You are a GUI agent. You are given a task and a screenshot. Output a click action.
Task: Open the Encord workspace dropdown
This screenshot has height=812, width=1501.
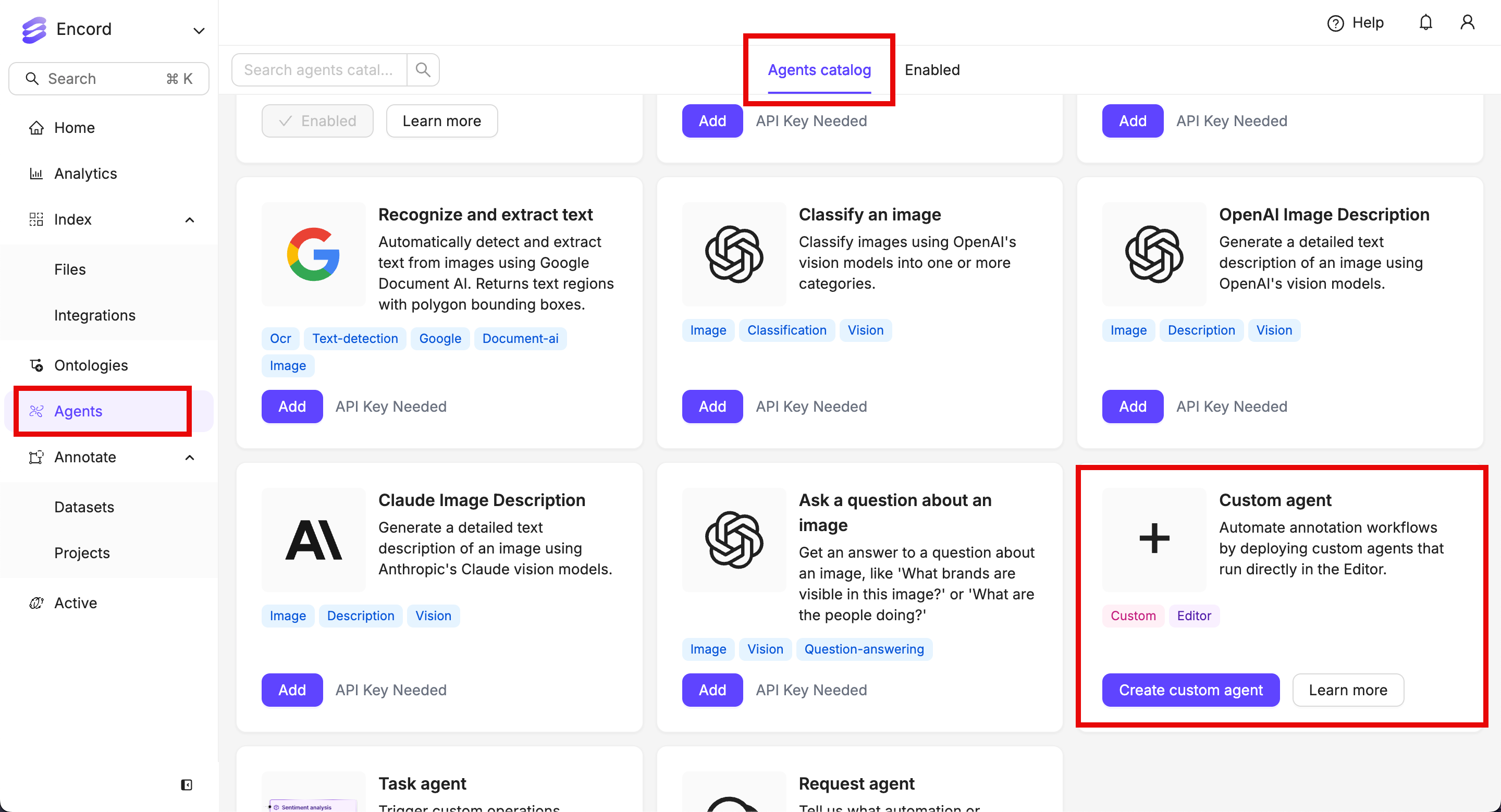coord(199,30)
